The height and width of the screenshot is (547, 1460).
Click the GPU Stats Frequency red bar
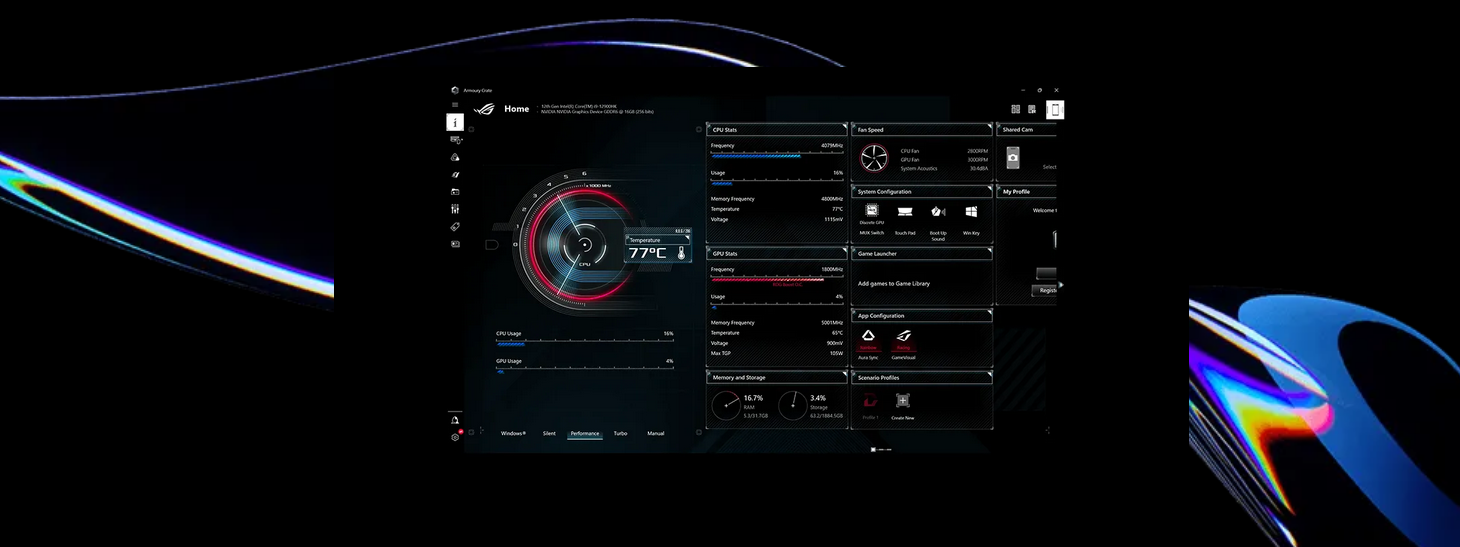pyautogui.click(x=776, y=279)
